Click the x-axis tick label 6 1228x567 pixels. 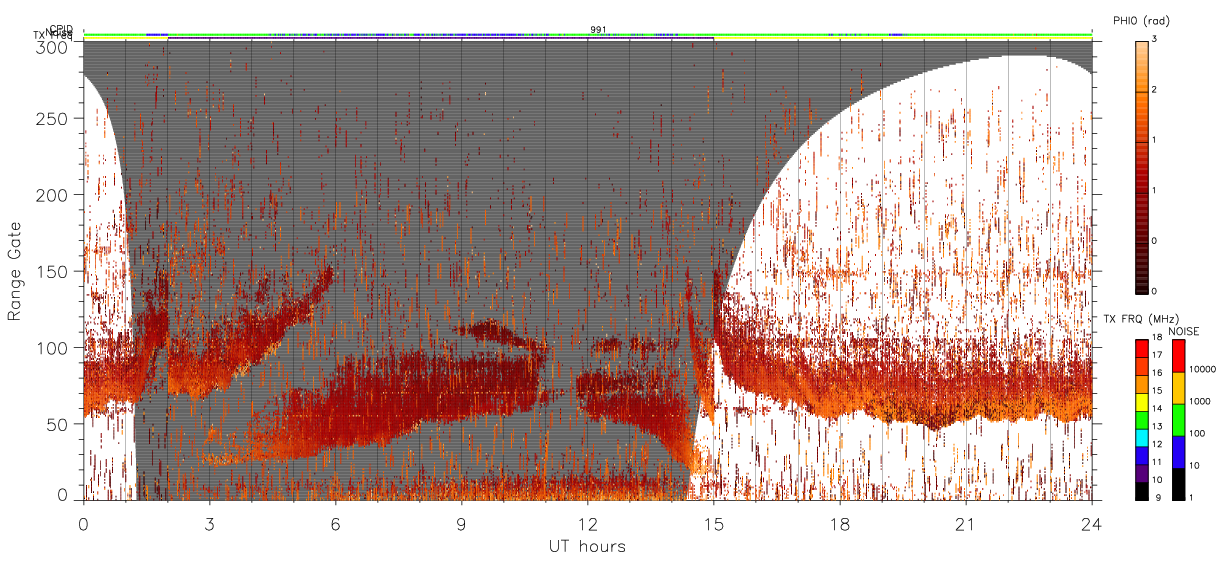(x=335, y=524)
